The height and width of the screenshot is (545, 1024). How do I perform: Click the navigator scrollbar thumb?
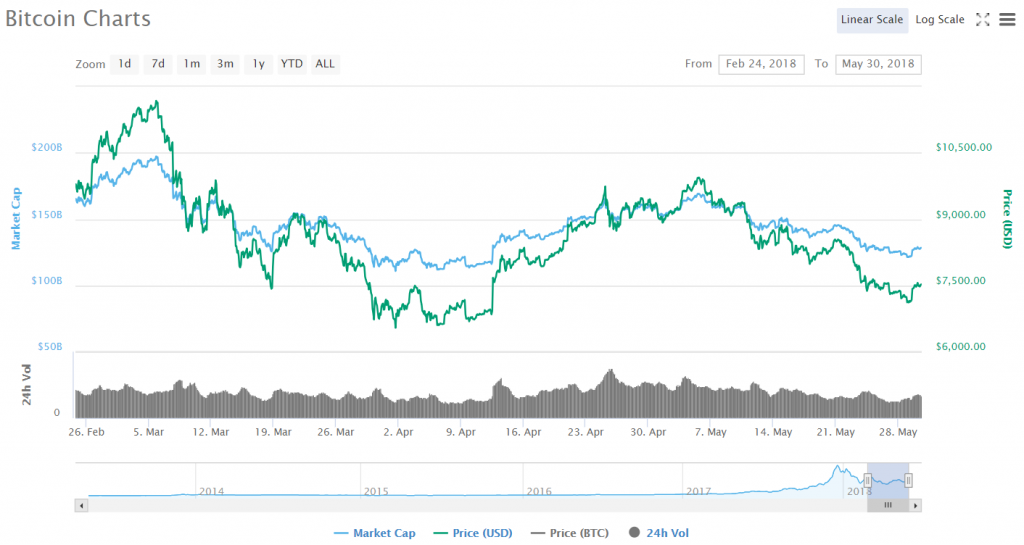click(888, 505)
